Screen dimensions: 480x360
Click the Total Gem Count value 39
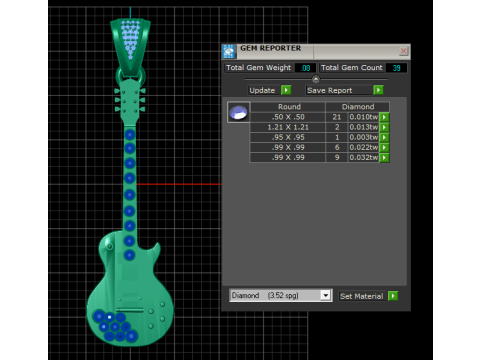396,68
